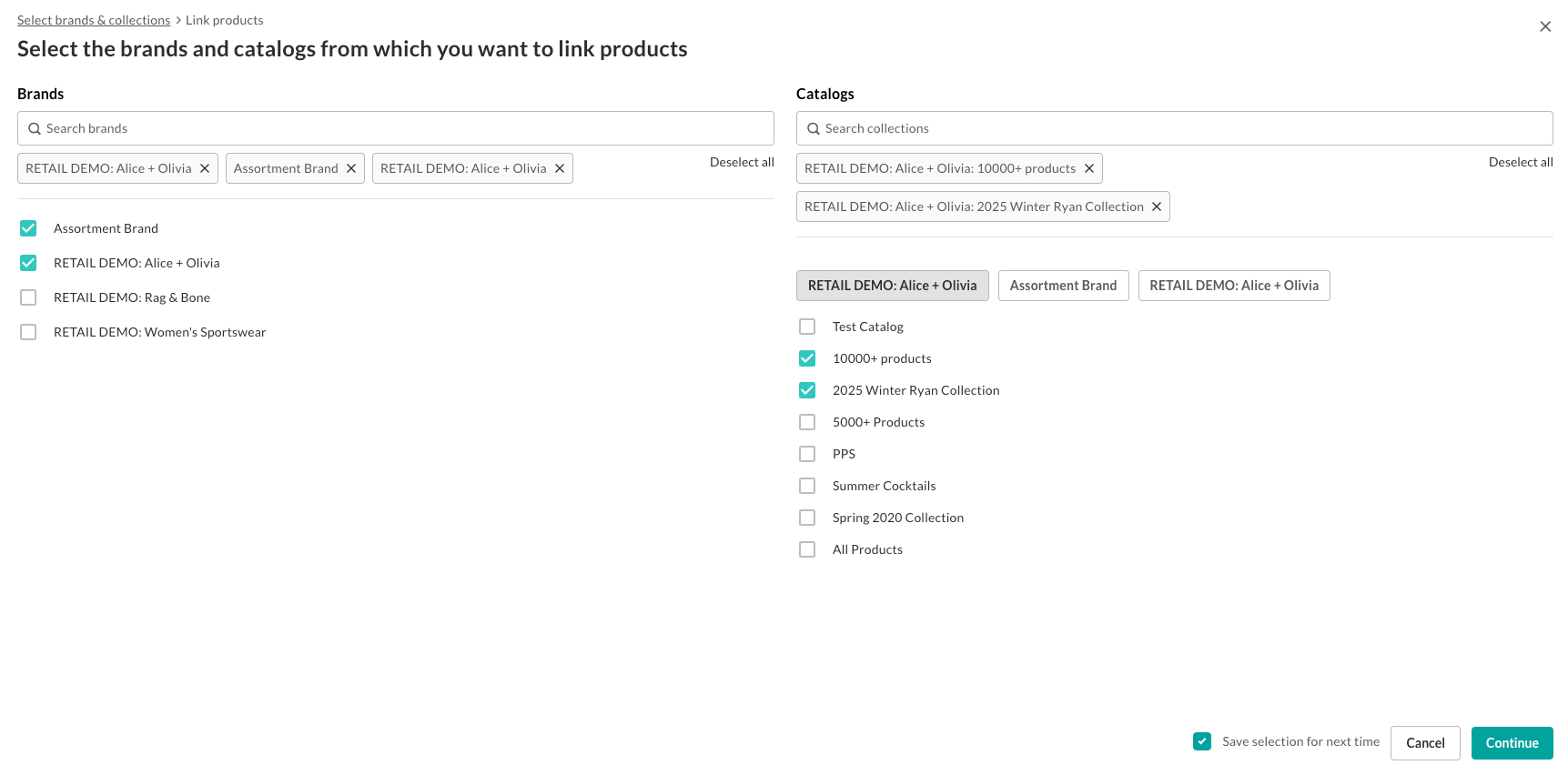Remove the 2025 Winter Ryan Collection chip
1568x775 pixels.
pyautogui.click(x=1157, y=206)
